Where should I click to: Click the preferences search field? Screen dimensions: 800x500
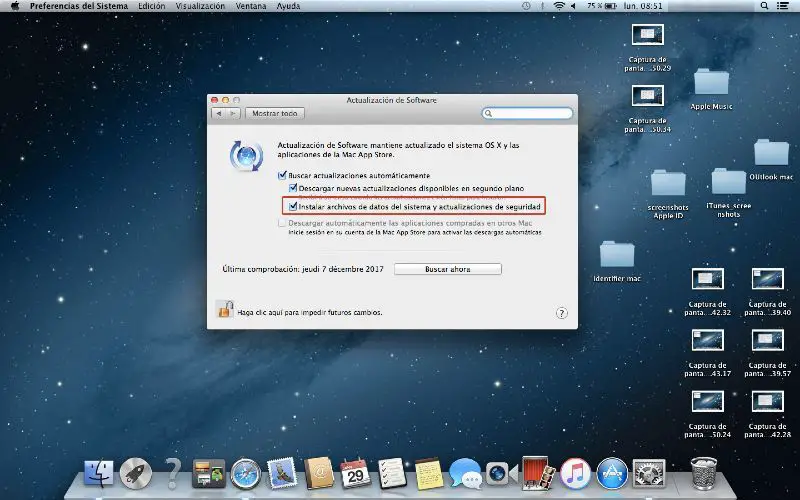tap(527, 113)
